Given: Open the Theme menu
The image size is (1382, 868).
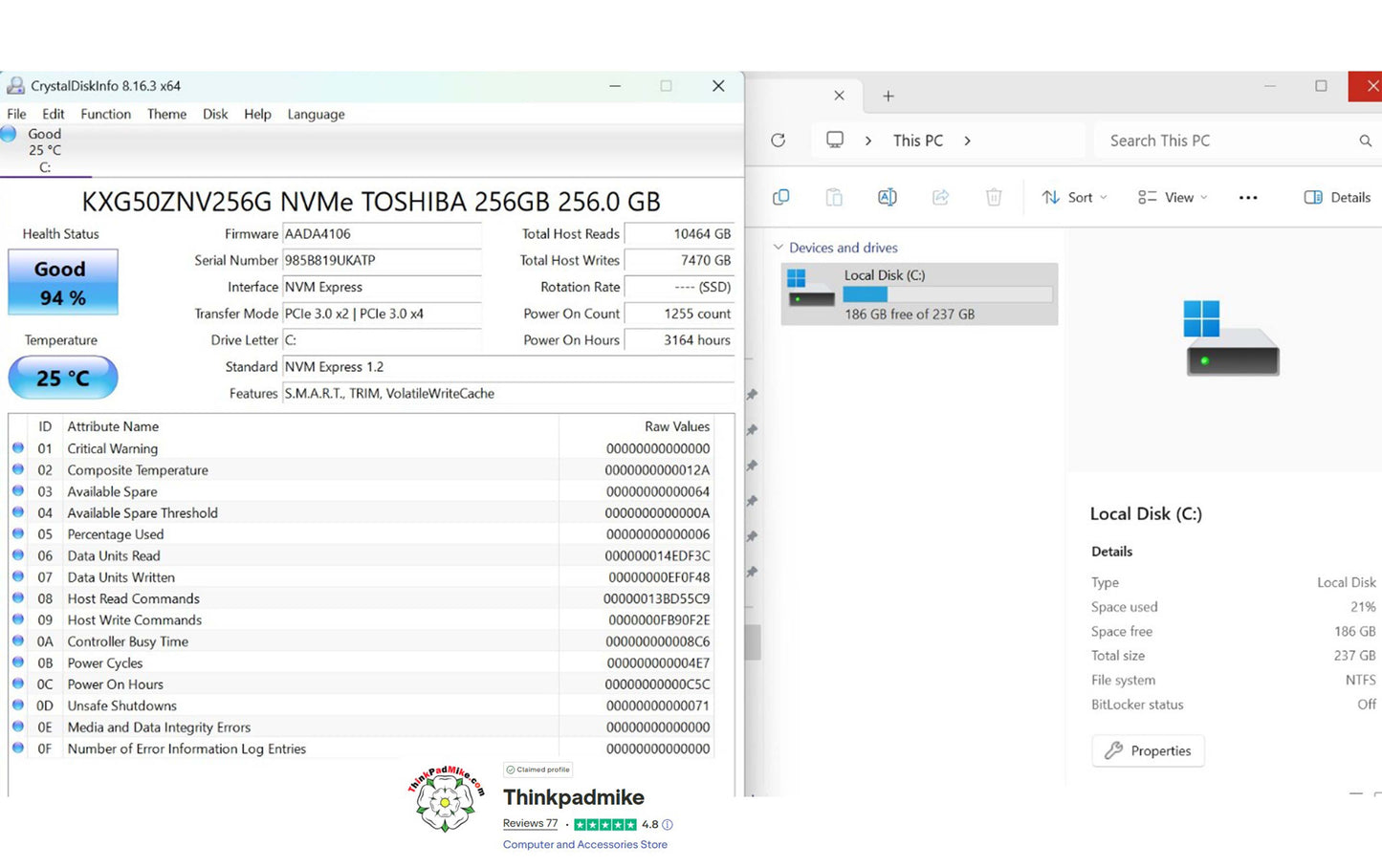Looking at the screenshot, I should (x=166, y=114).
